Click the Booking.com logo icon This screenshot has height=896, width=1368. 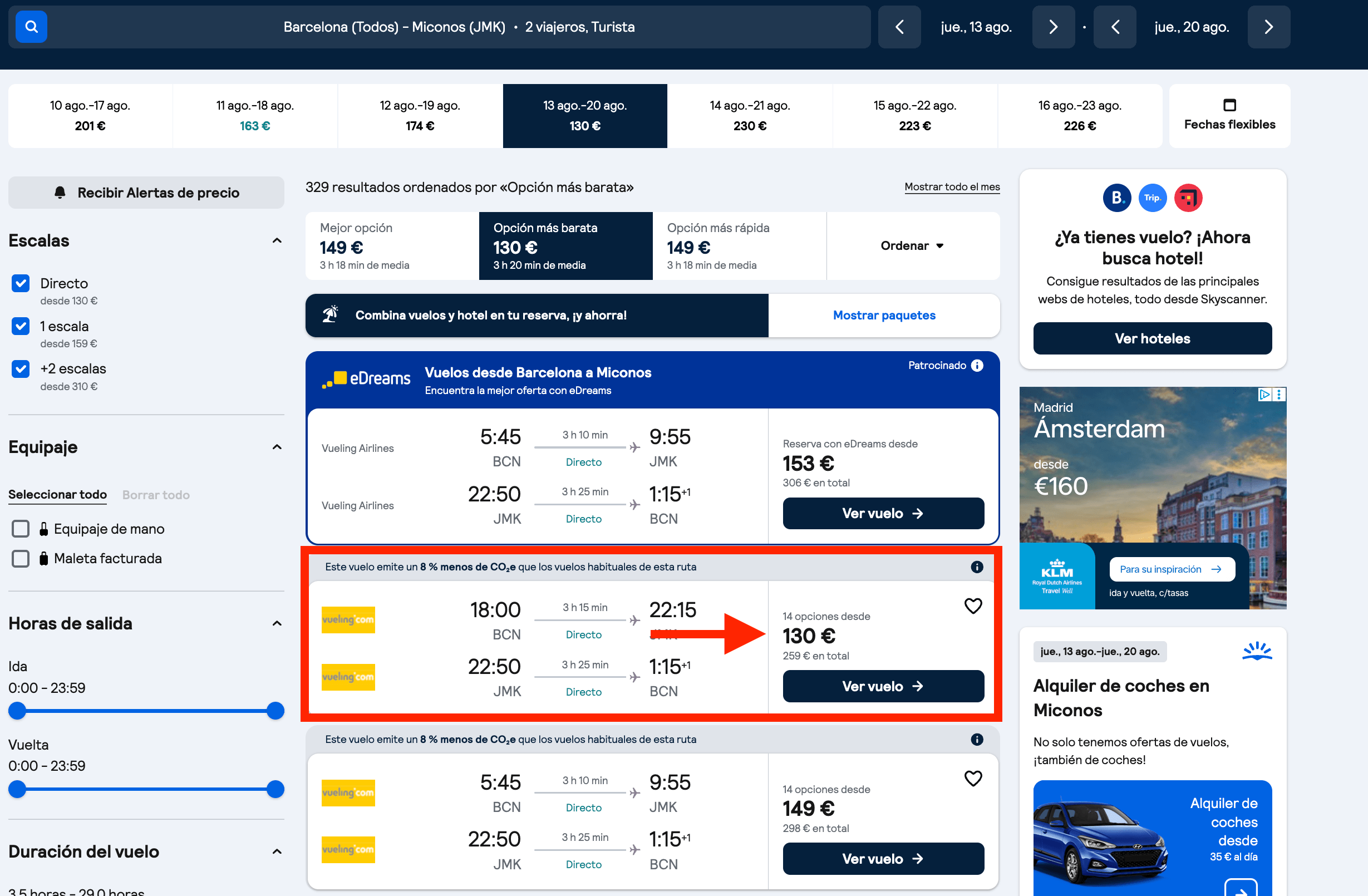(x=1117, y=198)
